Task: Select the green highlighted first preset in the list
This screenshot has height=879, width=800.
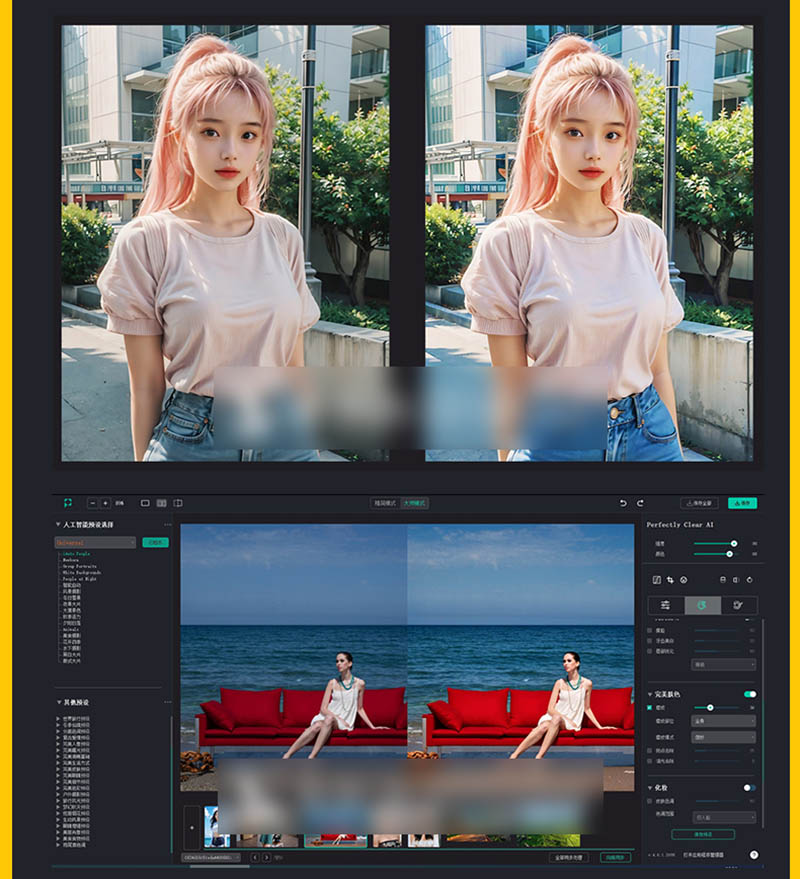Action: point(76,553)
